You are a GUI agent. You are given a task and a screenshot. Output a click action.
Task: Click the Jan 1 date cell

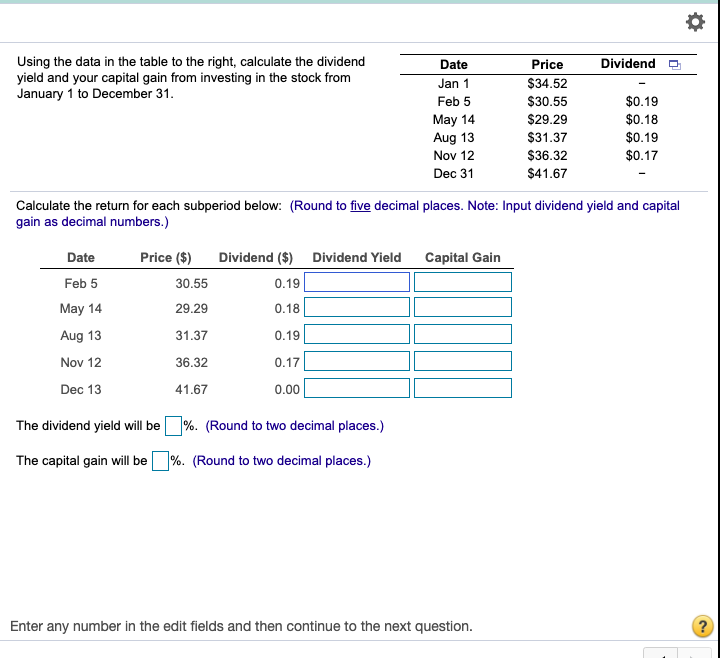(454, 84)
